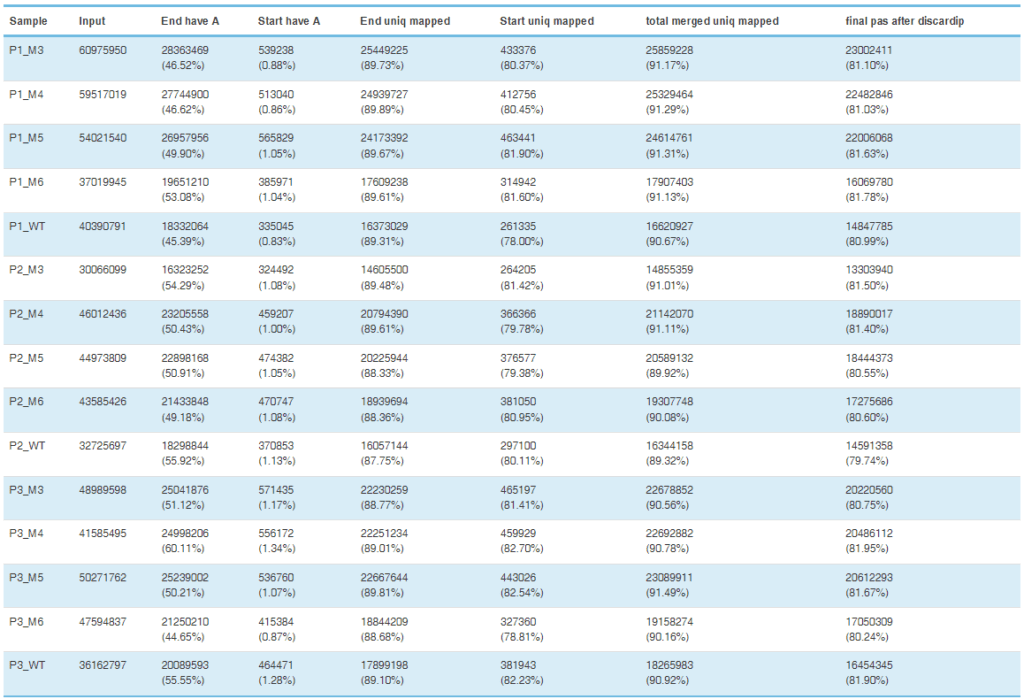Select the 'End have A' column header
The height and width of the screenshot is (699, 1024).
tap(188, 21)
